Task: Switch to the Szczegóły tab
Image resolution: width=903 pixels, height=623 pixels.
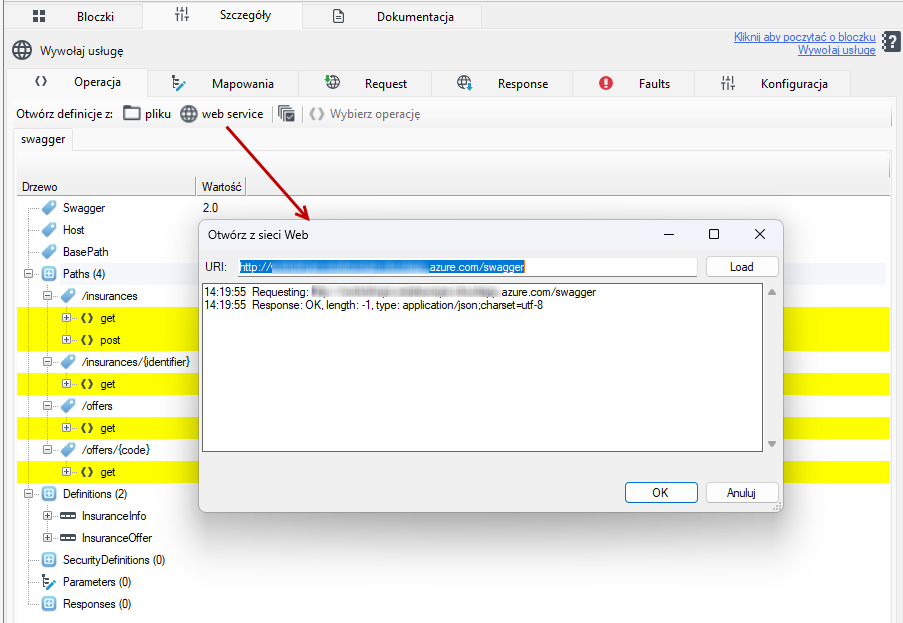Action: pyautogui.click(x=222, y=16)
